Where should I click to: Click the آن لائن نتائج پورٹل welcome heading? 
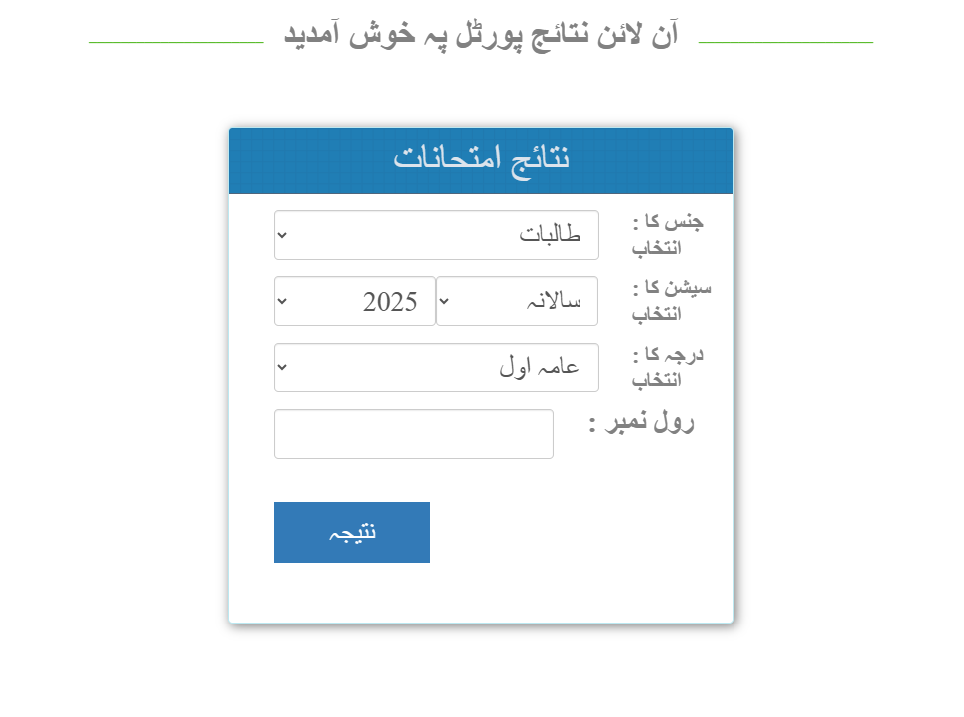coord(481,35)
